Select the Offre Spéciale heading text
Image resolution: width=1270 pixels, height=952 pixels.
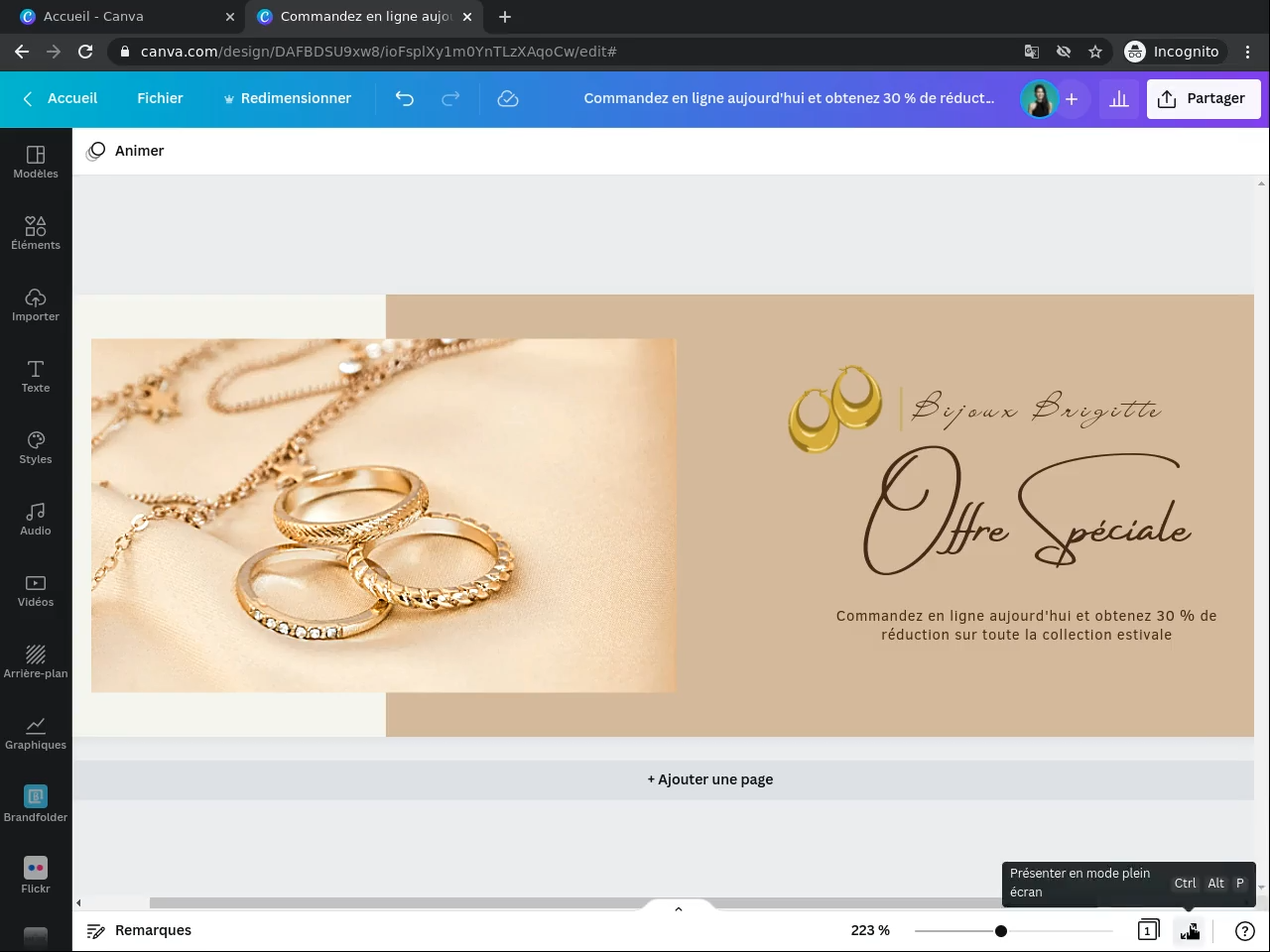1027,511
